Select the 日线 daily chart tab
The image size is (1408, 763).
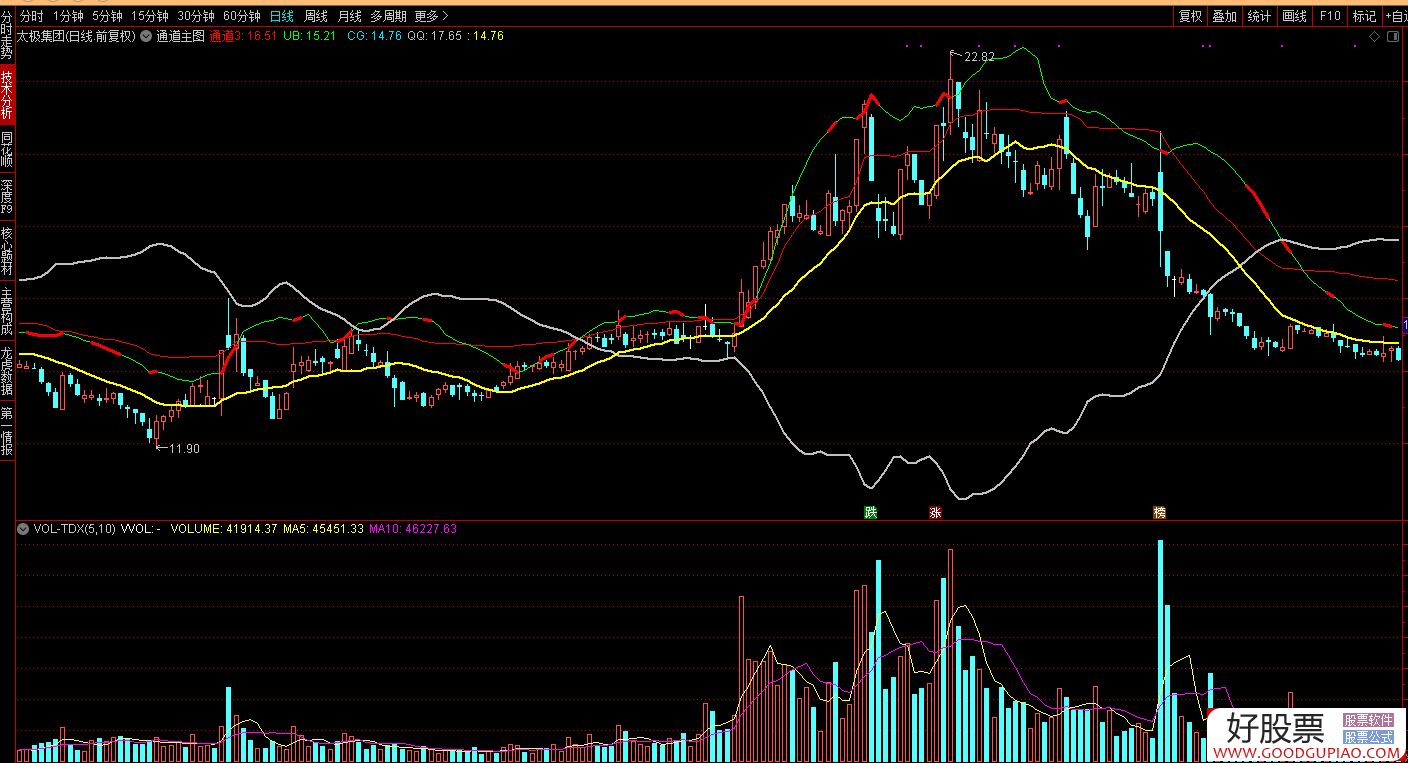[x=282, y=16]
